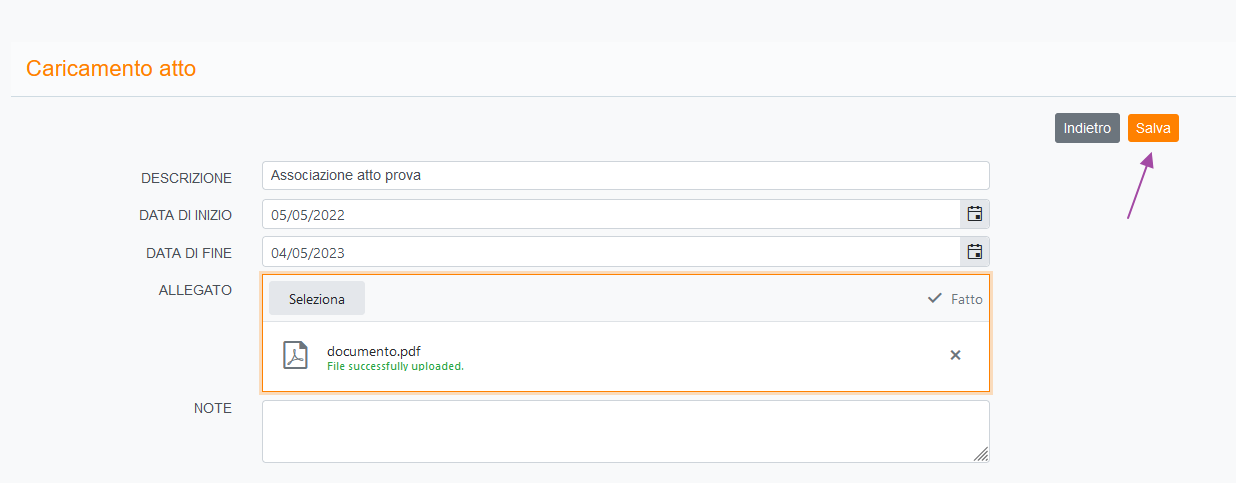This screenshot has width=1236, height=483.
Task: Go back using the Indietro button
Action: pos(1087,128)
